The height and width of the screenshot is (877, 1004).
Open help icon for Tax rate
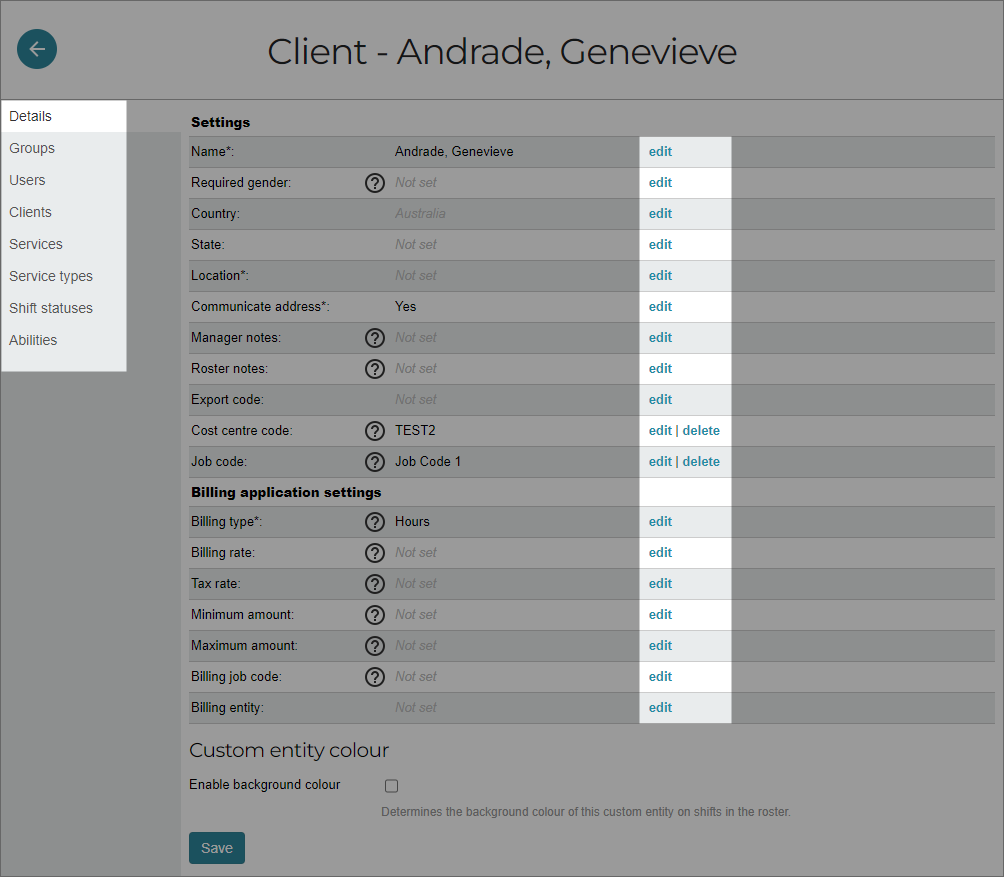pos(375,584)
